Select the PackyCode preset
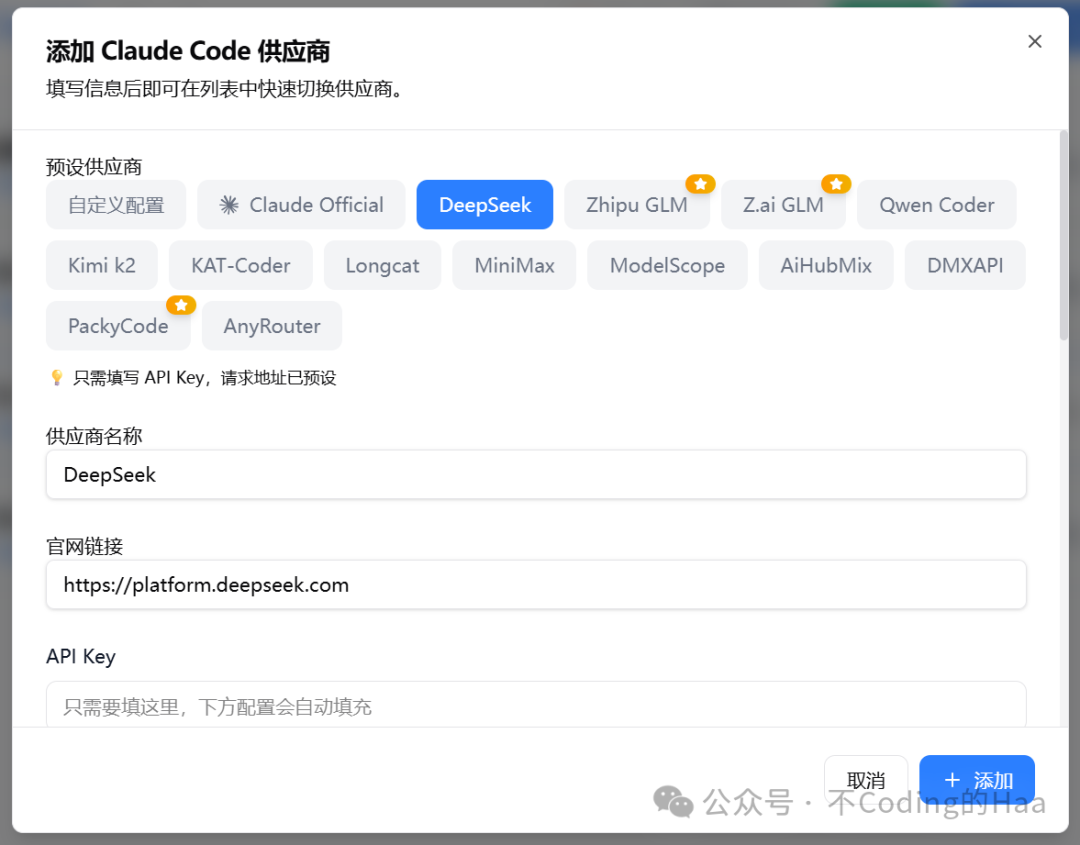 tap(118, 326)
